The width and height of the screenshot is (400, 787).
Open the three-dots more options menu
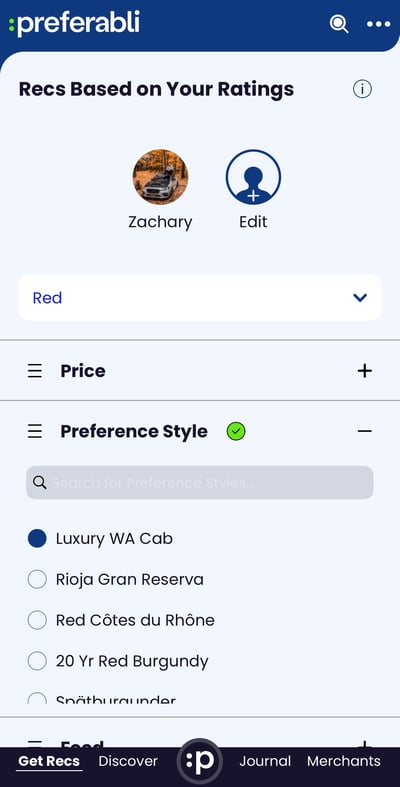click(x=378, y=24)
